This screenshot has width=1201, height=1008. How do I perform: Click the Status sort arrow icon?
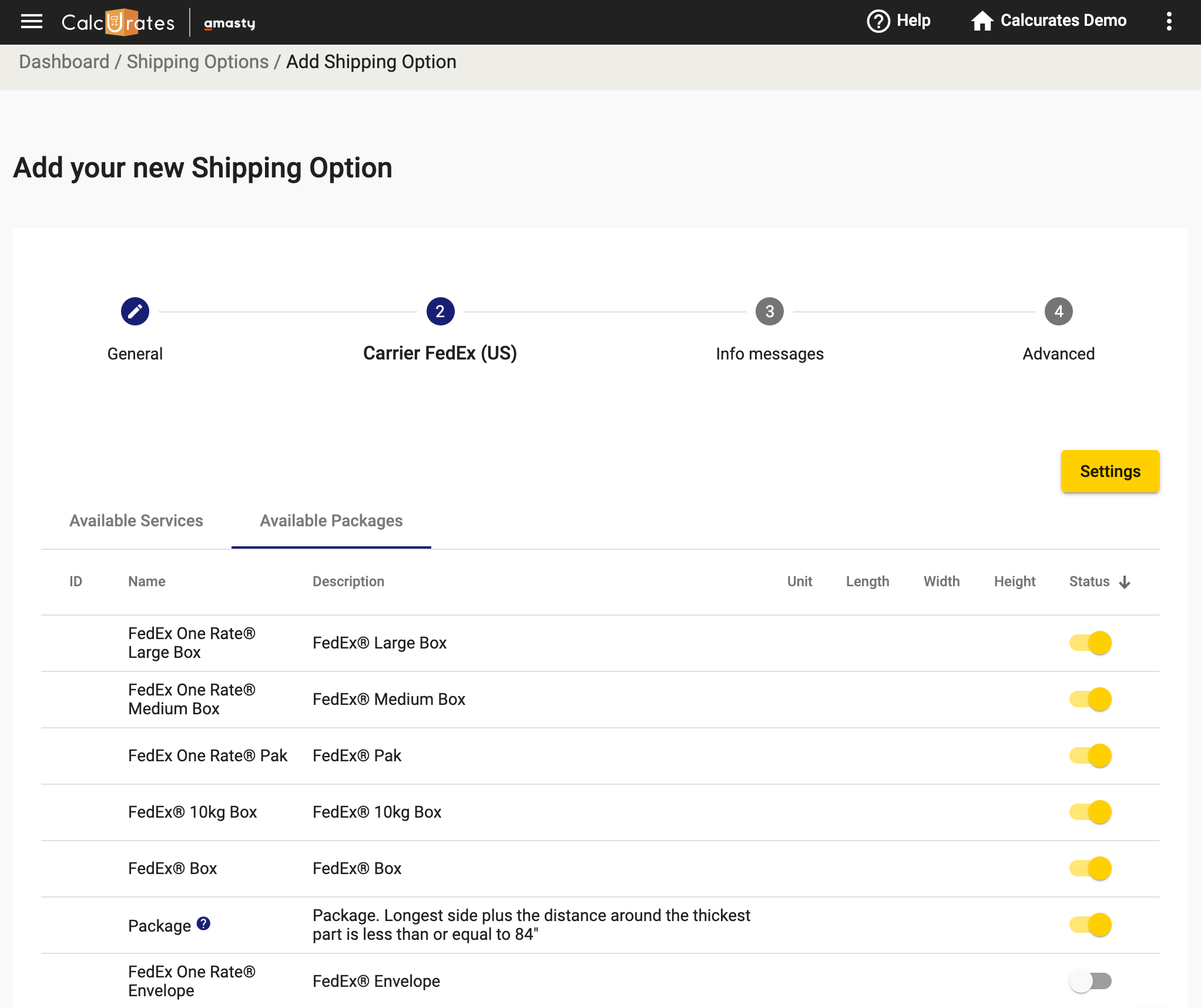pyautogui.click(x=1125, y=582)
